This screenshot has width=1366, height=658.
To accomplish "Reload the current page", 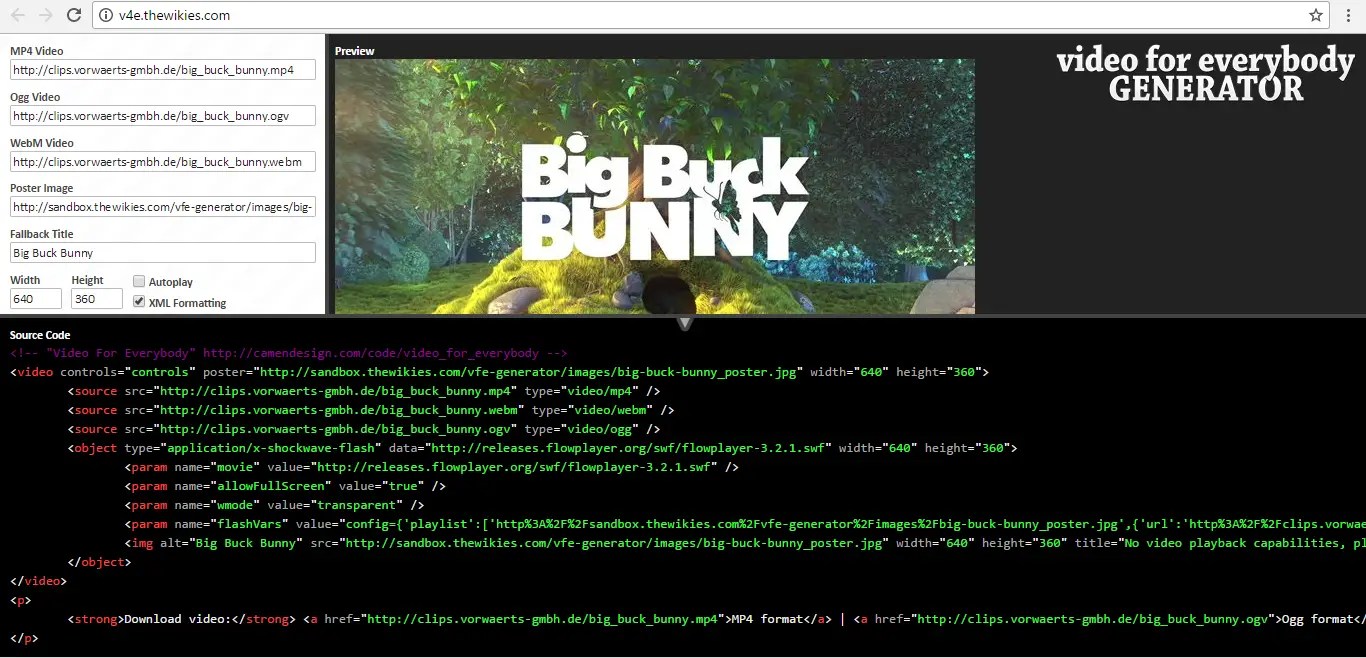I will (x=74, y=15).
